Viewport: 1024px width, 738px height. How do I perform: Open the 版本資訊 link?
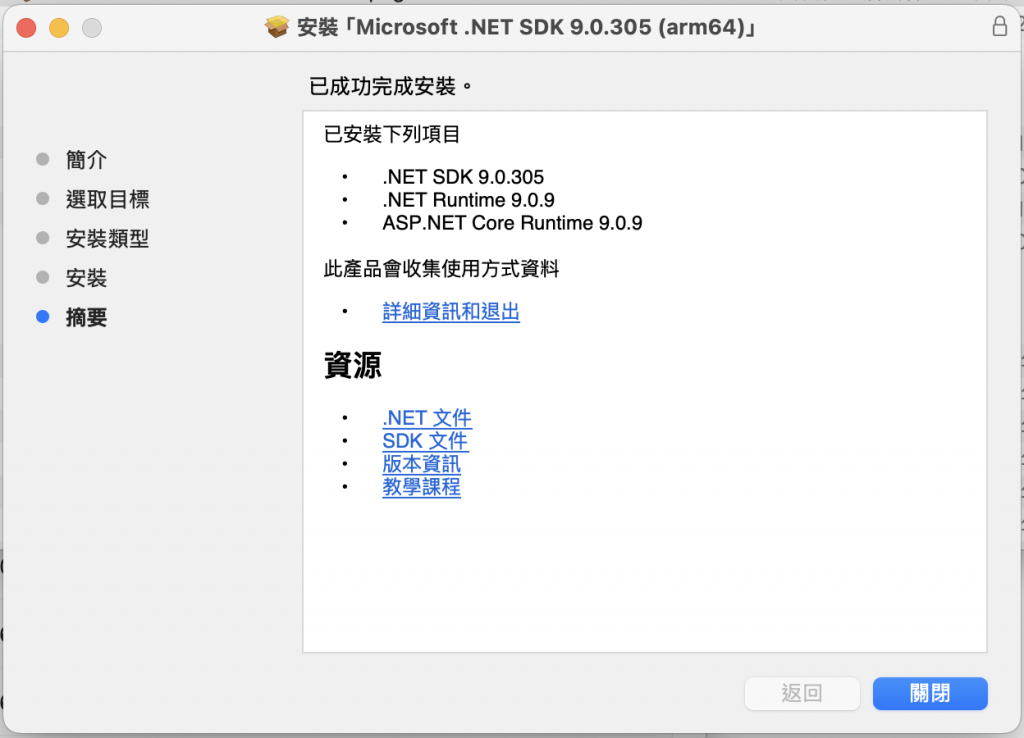(x=421, y=464)
